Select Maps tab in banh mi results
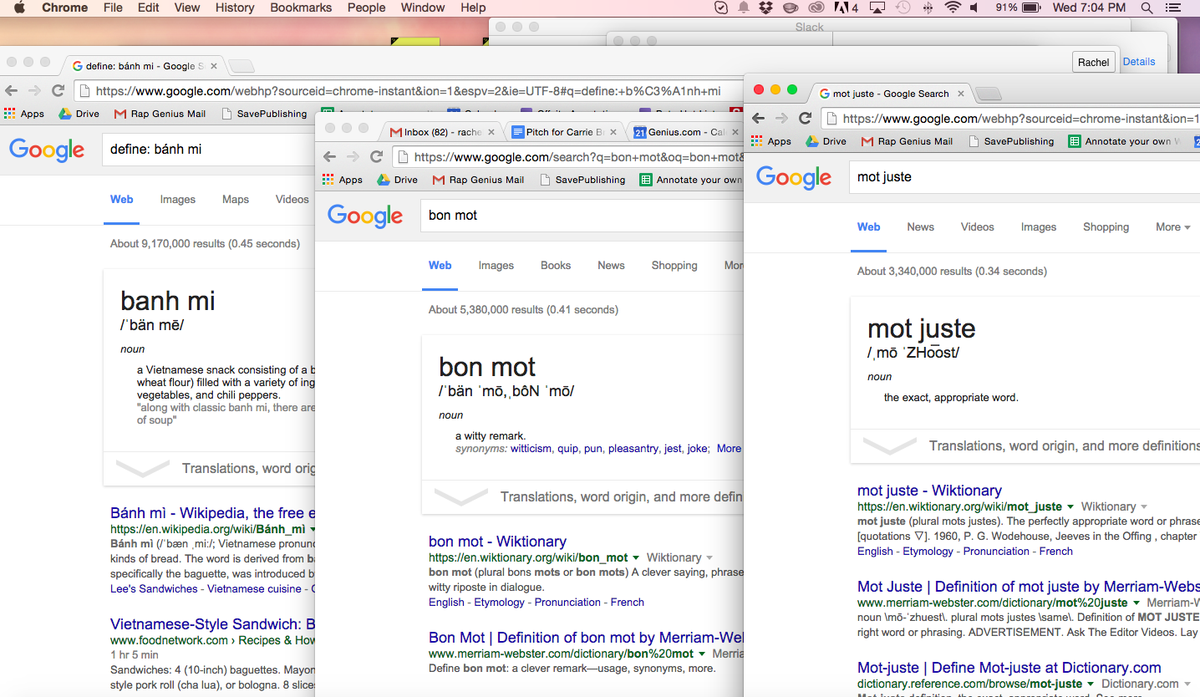Screen dimensions: 1200x697 [236, 200]
